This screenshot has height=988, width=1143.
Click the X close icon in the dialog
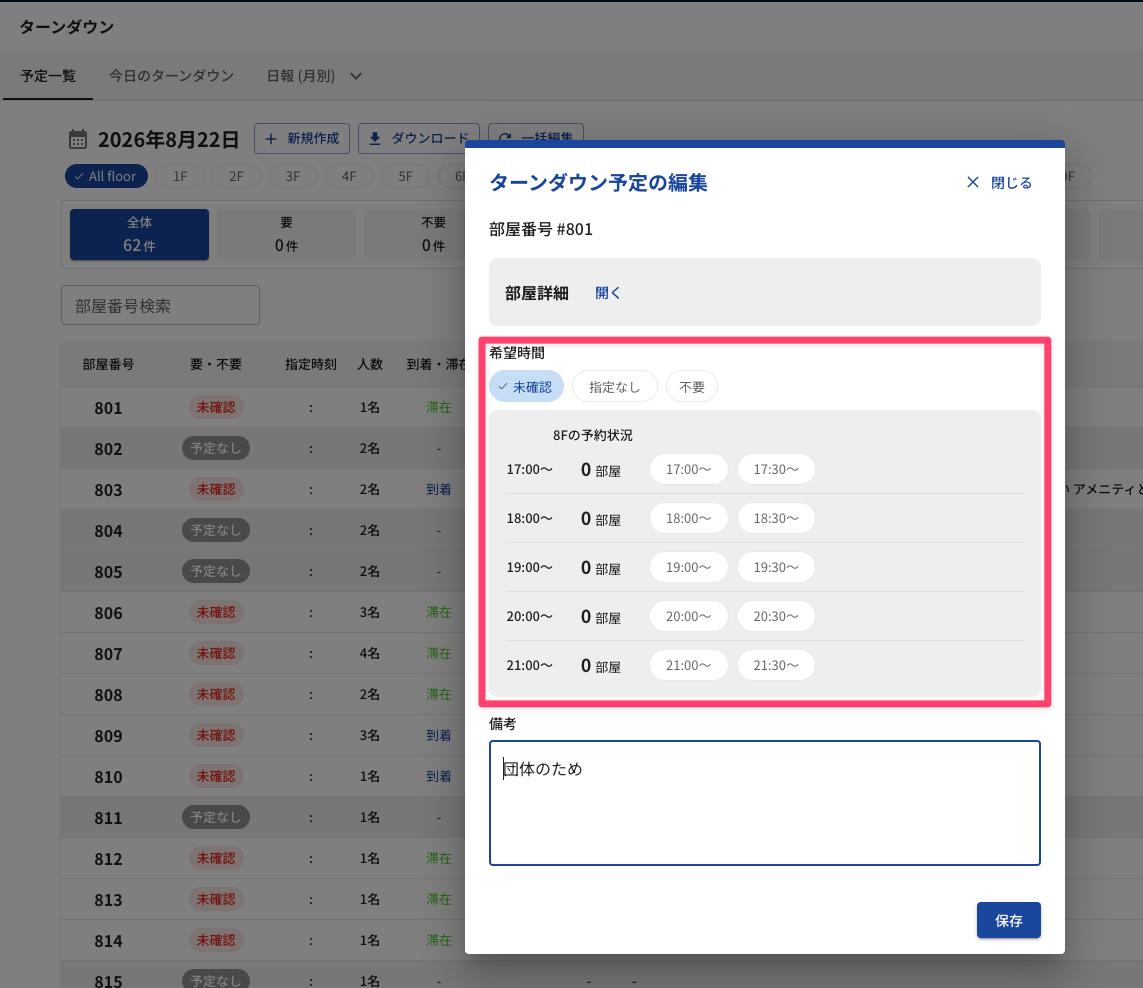click(972, 182)
